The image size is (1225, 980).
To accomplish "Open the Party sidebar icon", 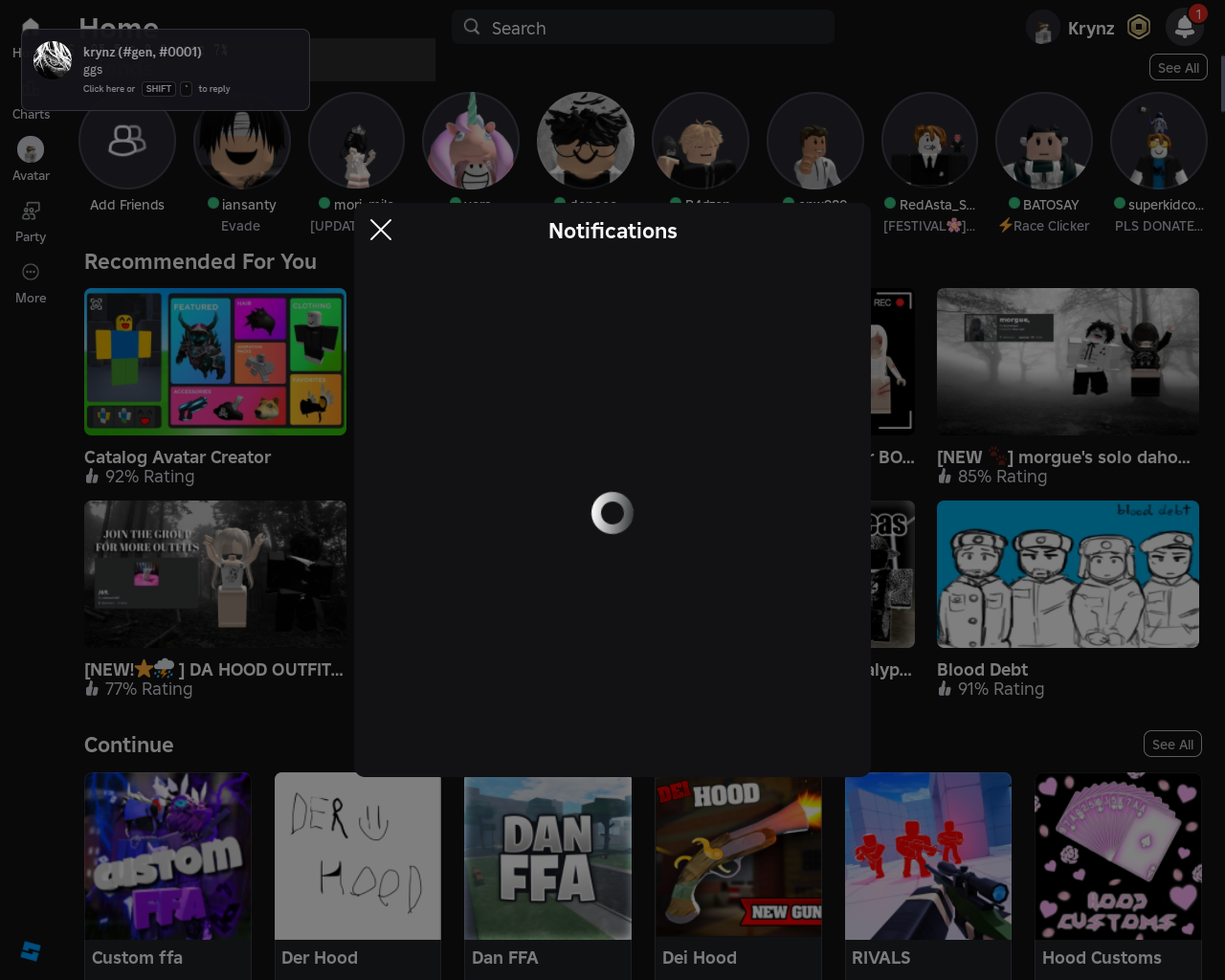I will 31,211.
